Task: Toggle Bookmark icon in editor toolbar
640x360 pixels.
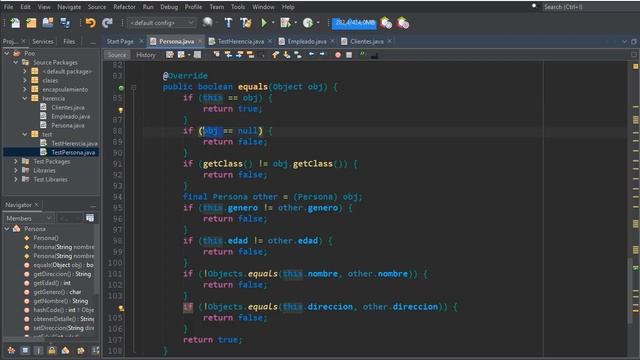Action: [298, 55]
